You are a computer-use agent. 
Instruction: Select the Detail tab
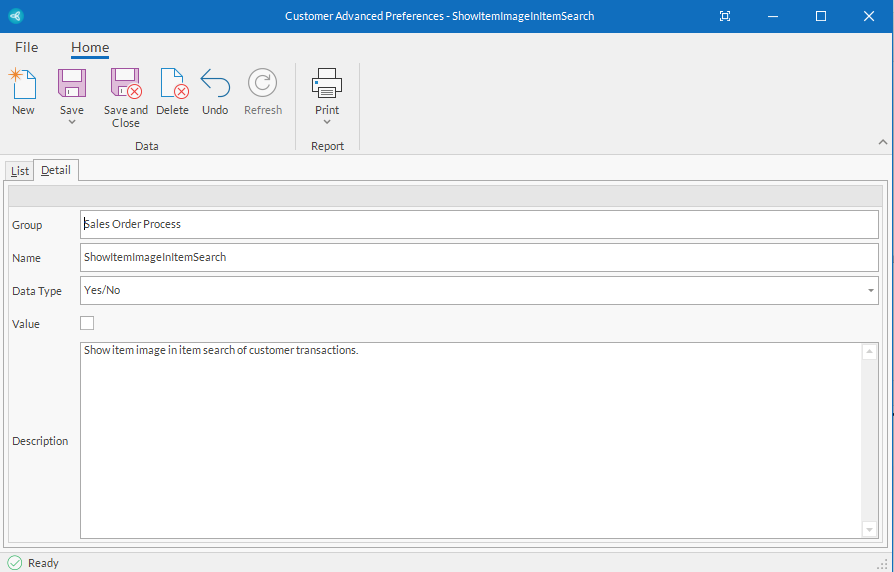(x=56, y=170)
